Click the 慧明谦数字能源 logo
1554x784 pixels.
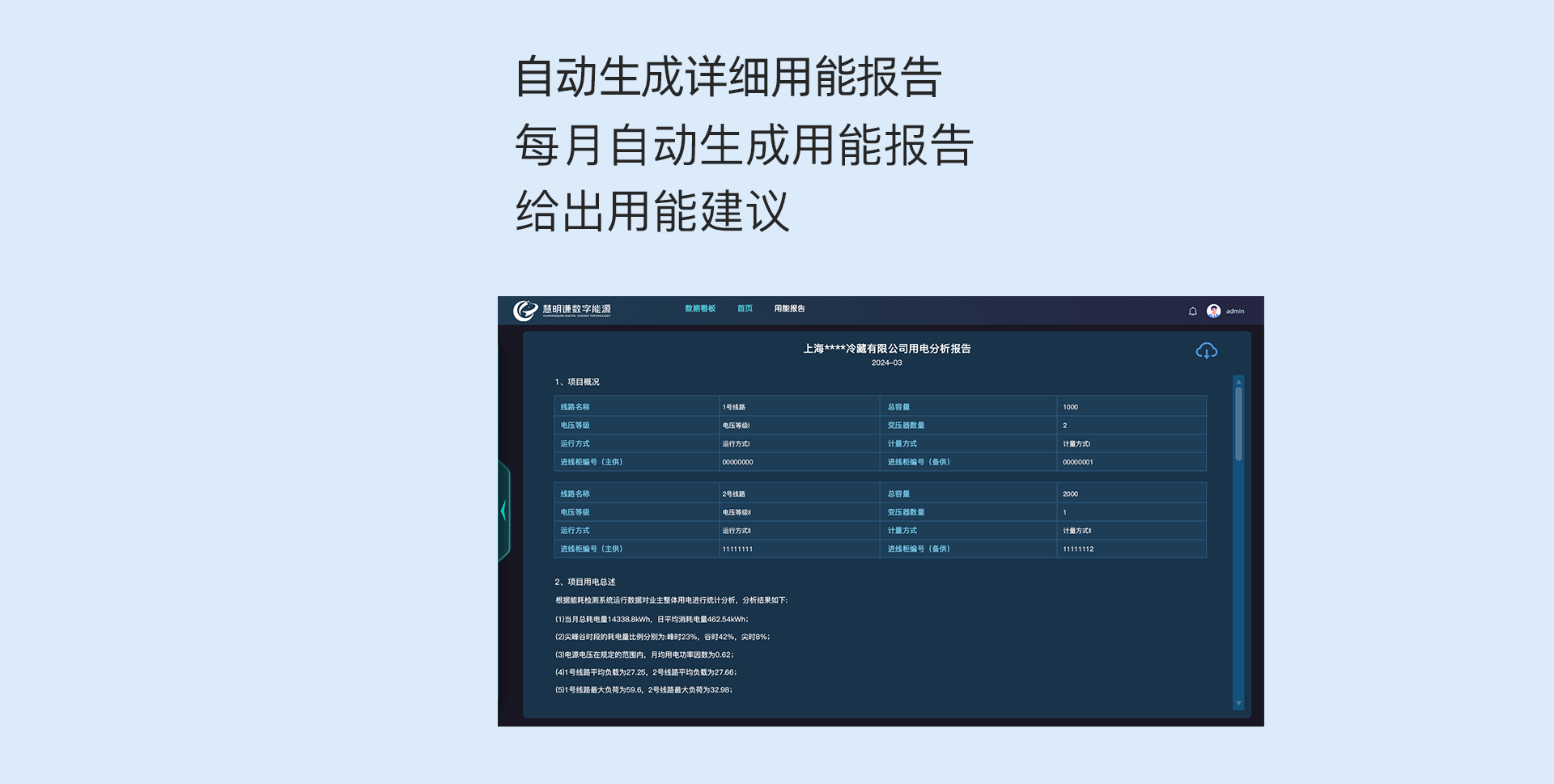point(562,311)
